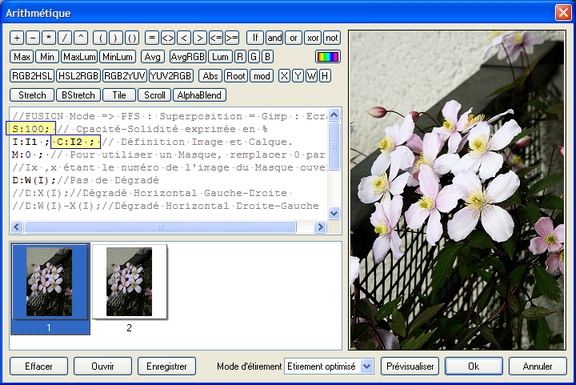Insert the less-or-equal operator
Viewport: 576px width, 385px height.
(216, 38)
